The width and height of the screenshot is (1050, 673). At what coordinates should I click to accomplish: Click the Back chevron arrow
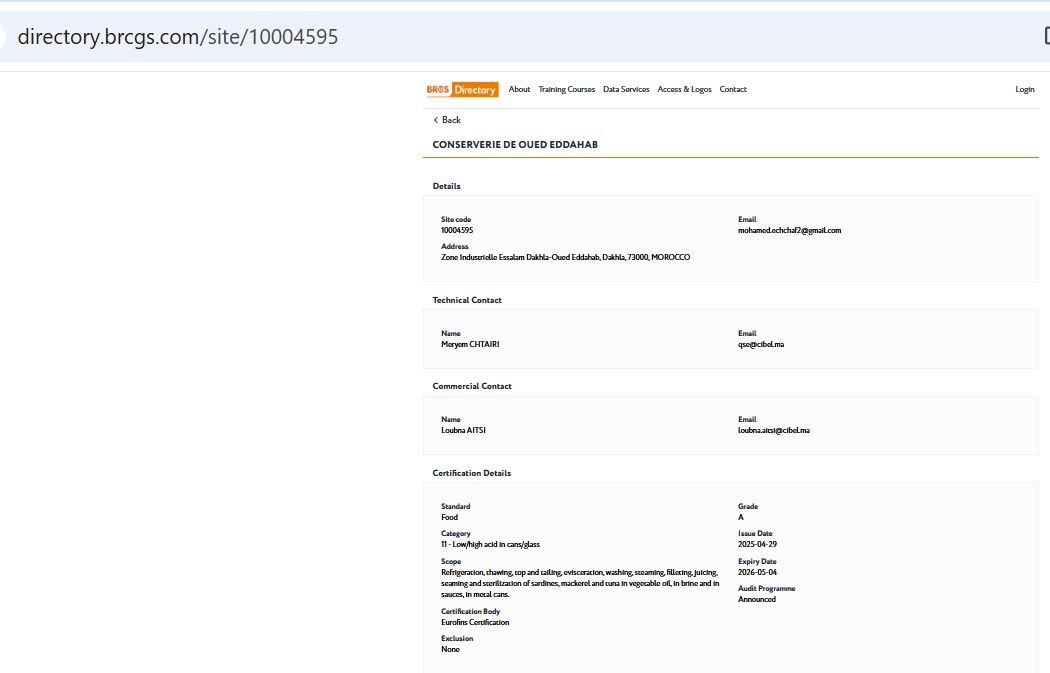[x=436, y=120]
